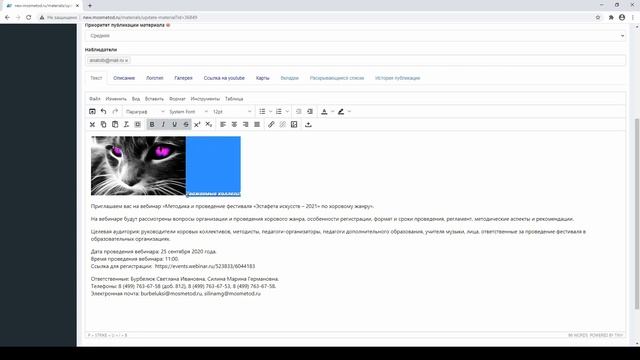The height and width of the screenshot is (360, 640).
Task: Toggle italic formatting
Action: coord(163,124)
